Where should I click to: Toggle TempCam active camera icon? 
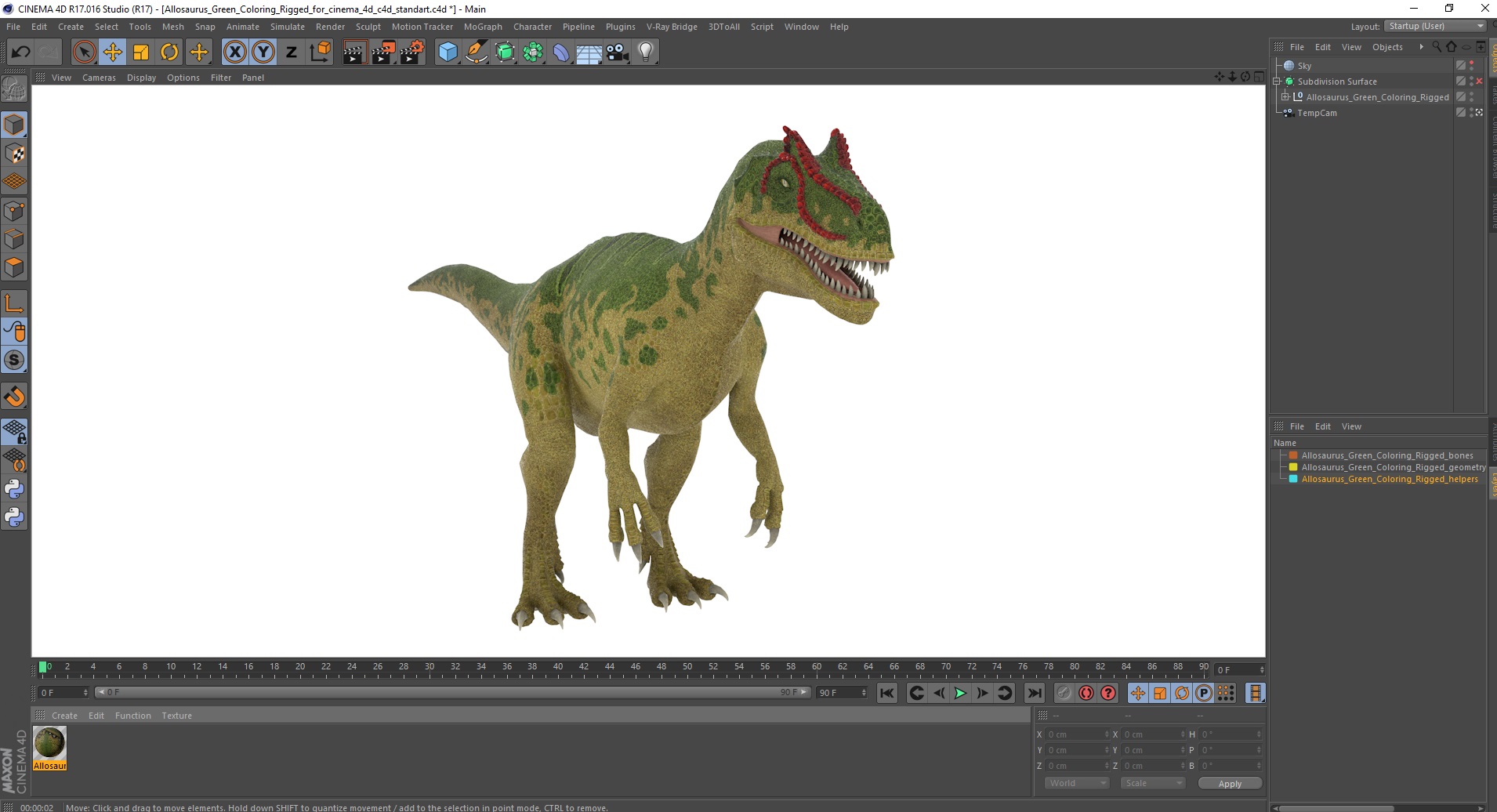1479,113
